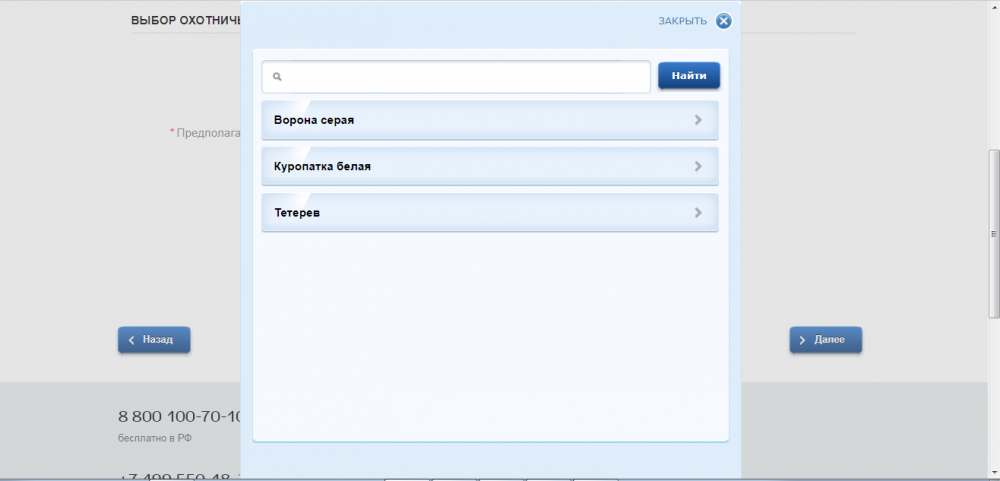Proceed with the Далее button
The height and width of the screenshot is (481, 1000).
tap(826, 340)
